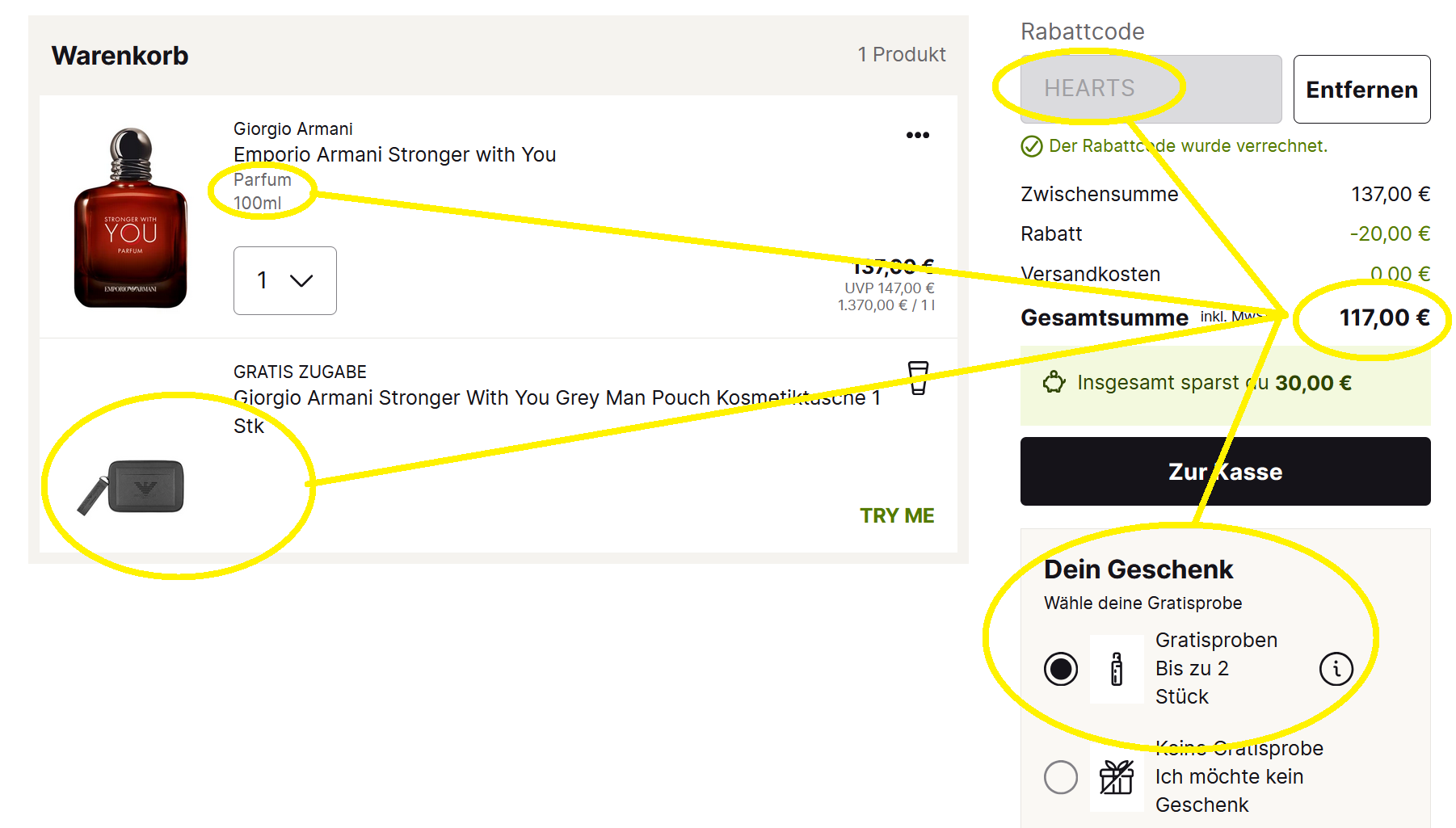Select the Gratisproben Bis zu 2 Stück radio button
This screenshot has width=1456, height=828.
coord(1061,669)
